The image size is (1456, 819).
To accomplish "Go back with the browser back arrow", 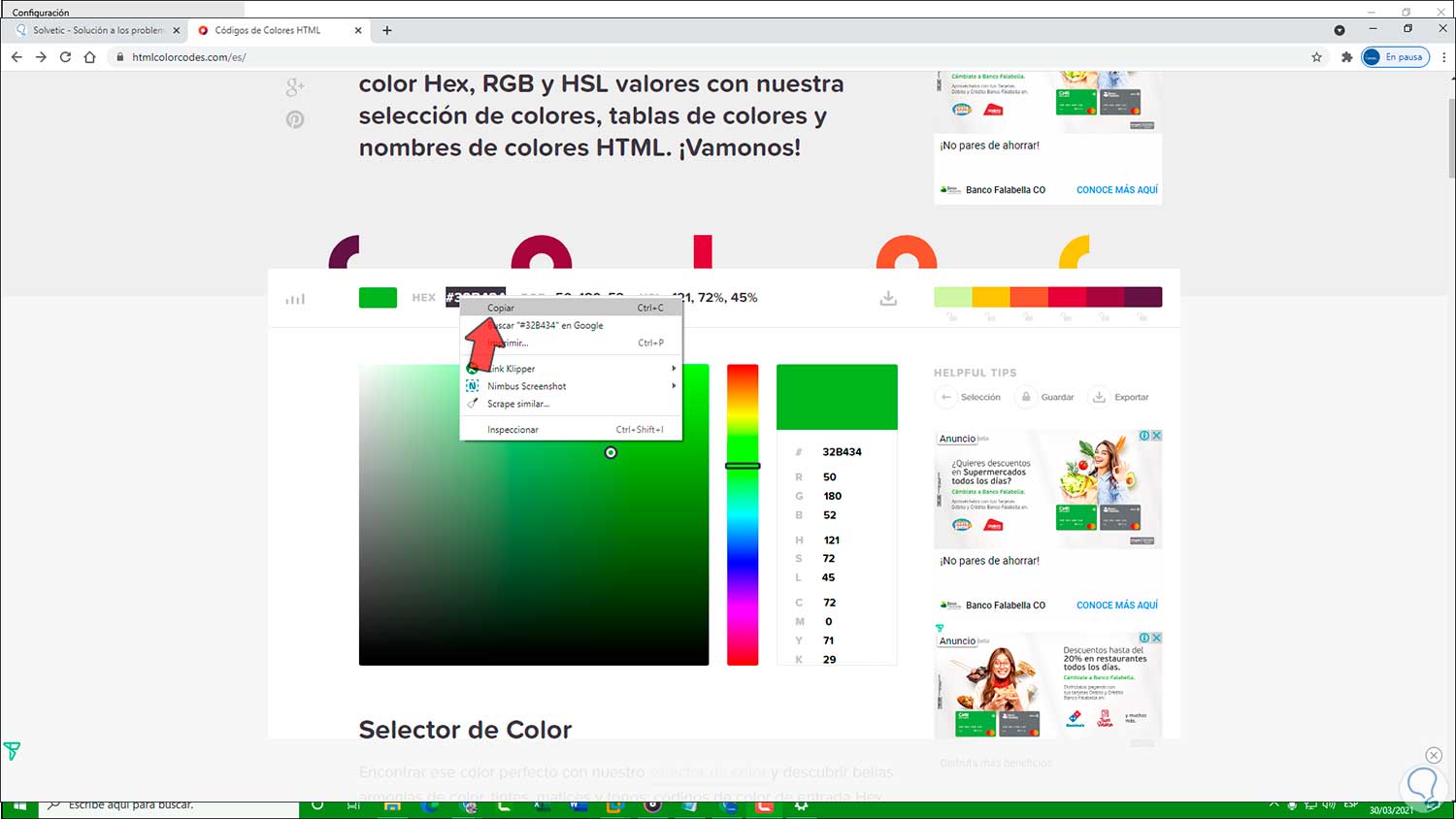I will click(17, 57).
